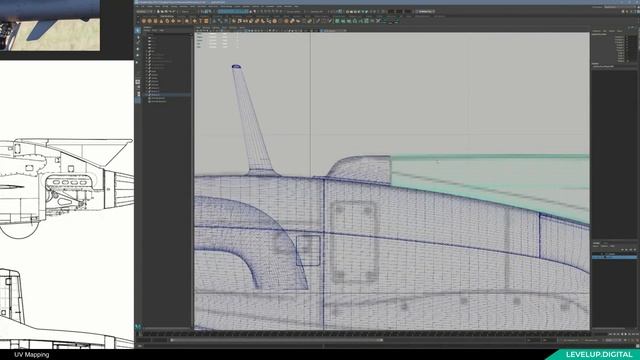Open the Outliner Display menu
The width and height of the screenshot is (640, 360).
click(x=147, y=30)
